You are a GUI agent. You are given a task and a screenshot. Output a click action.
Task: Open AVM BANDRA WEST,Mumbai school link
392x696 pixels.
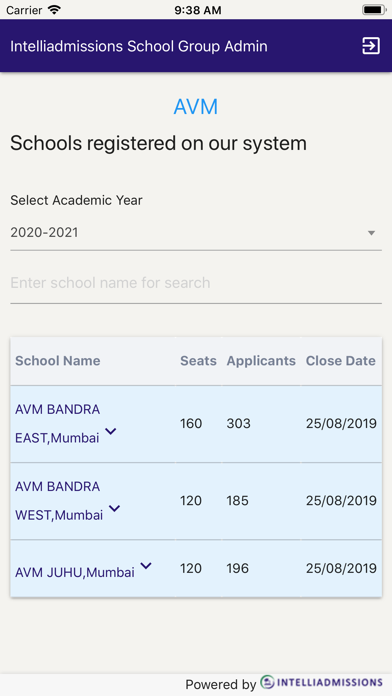(59, 501)
